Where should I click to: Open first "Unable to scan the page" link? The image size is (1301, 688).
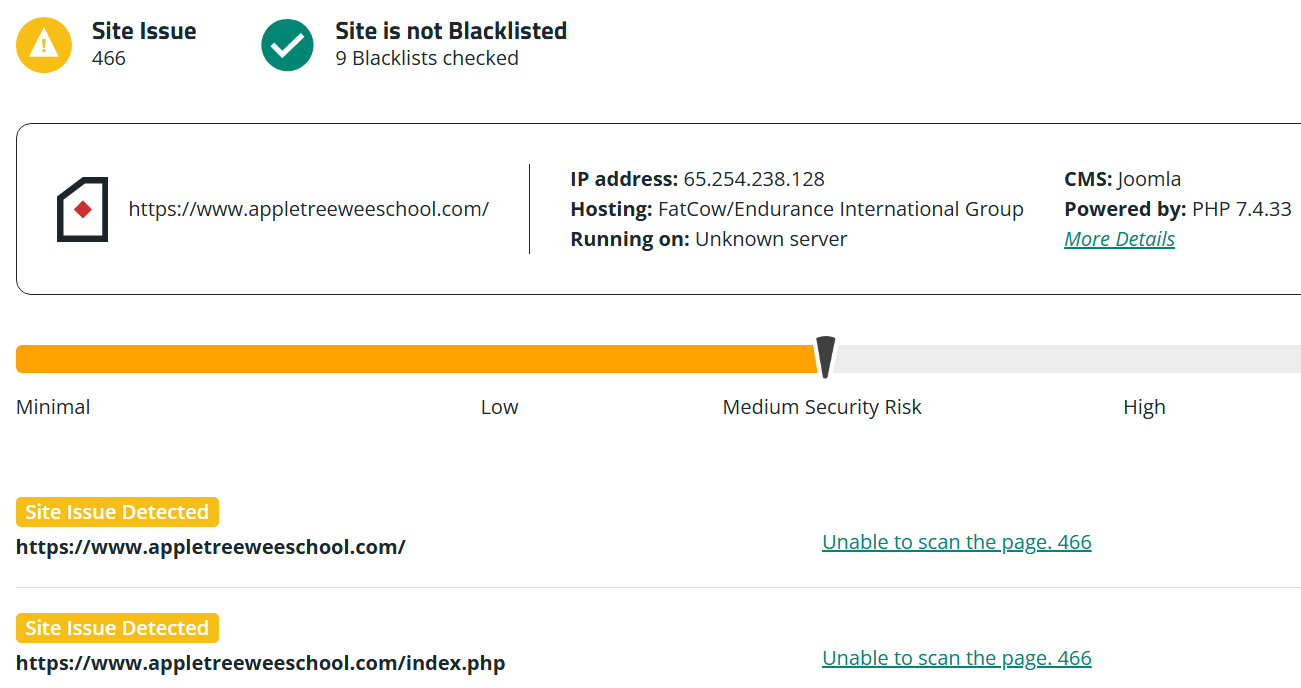coord(956,542)
